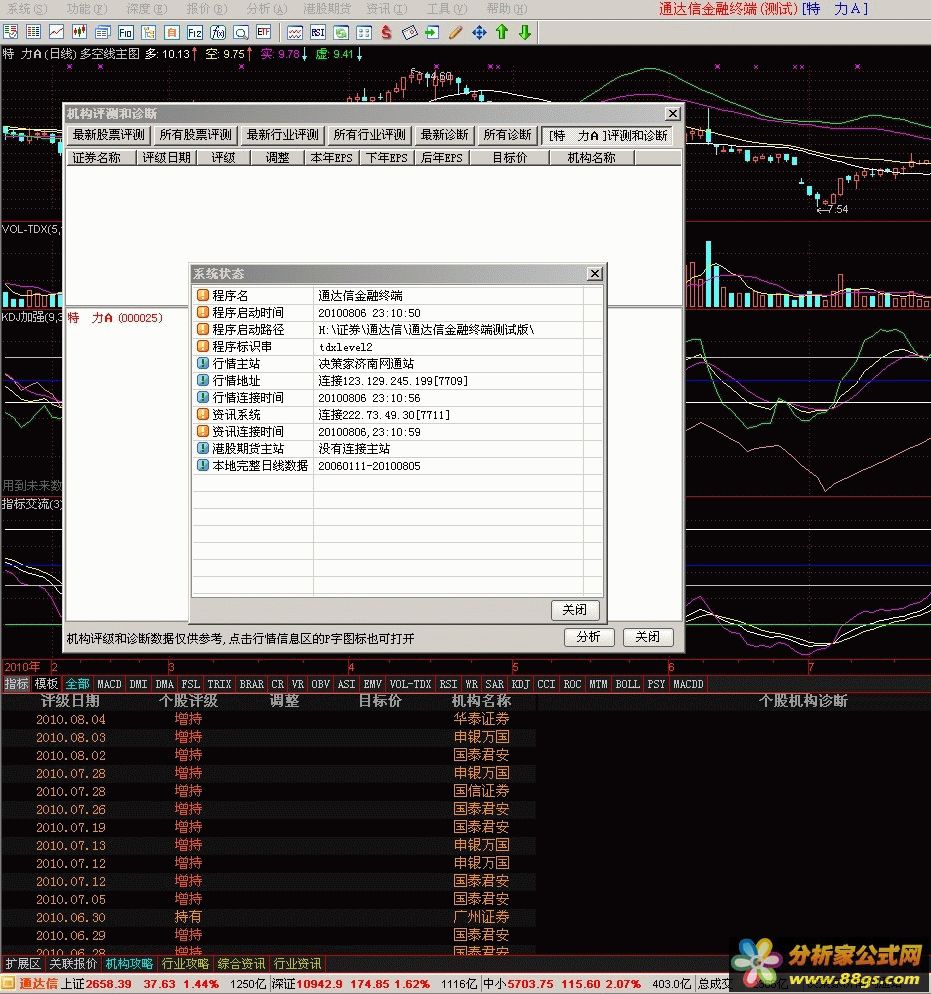The height and width of the screenshot is (994, 931).
Task: Open the 分析(A) menu
Action: (267, 9)
